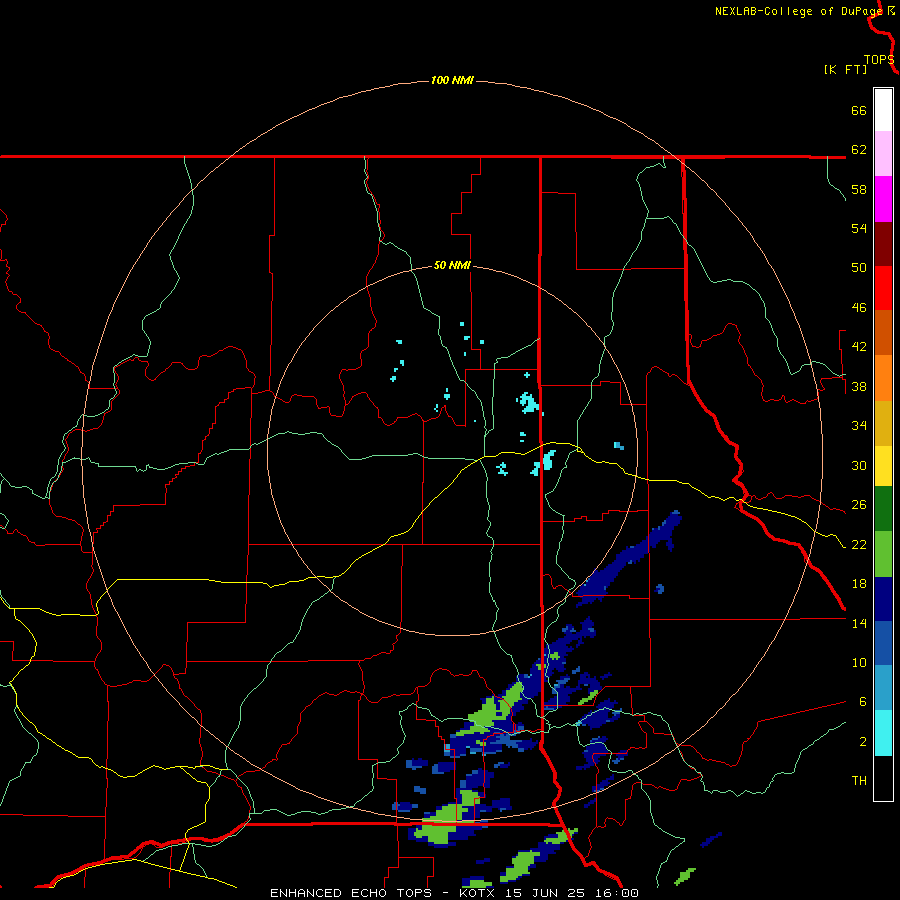Click the medium blue legend swatch

[x=883, y=643]
